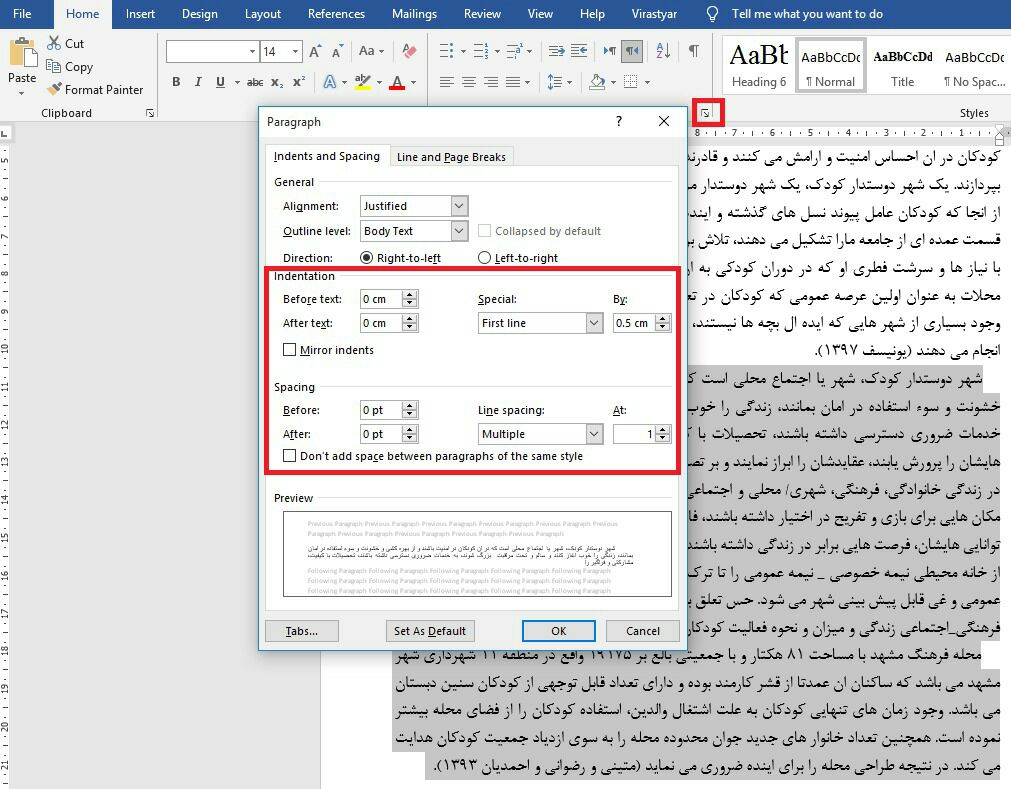Open the File menu
The height and width of the screenshot is (789, 1011).
(x=22, y=14)
